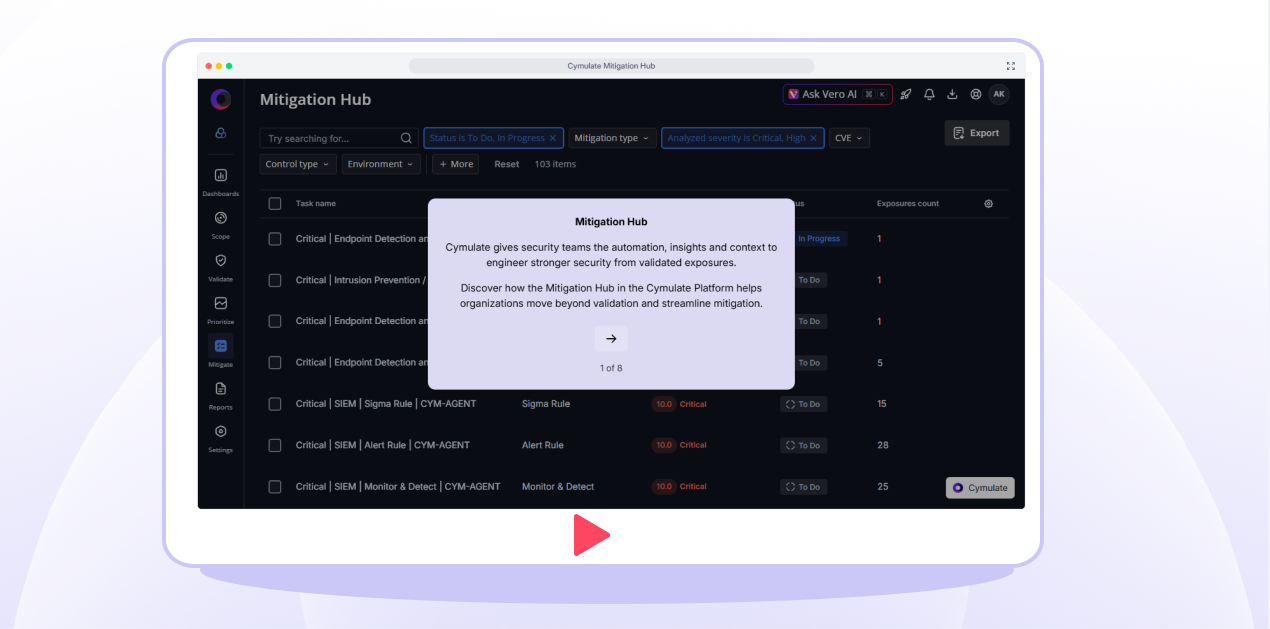1270x629 pixels.
Task: Open table column settings gear
Action: pos(988,203)
